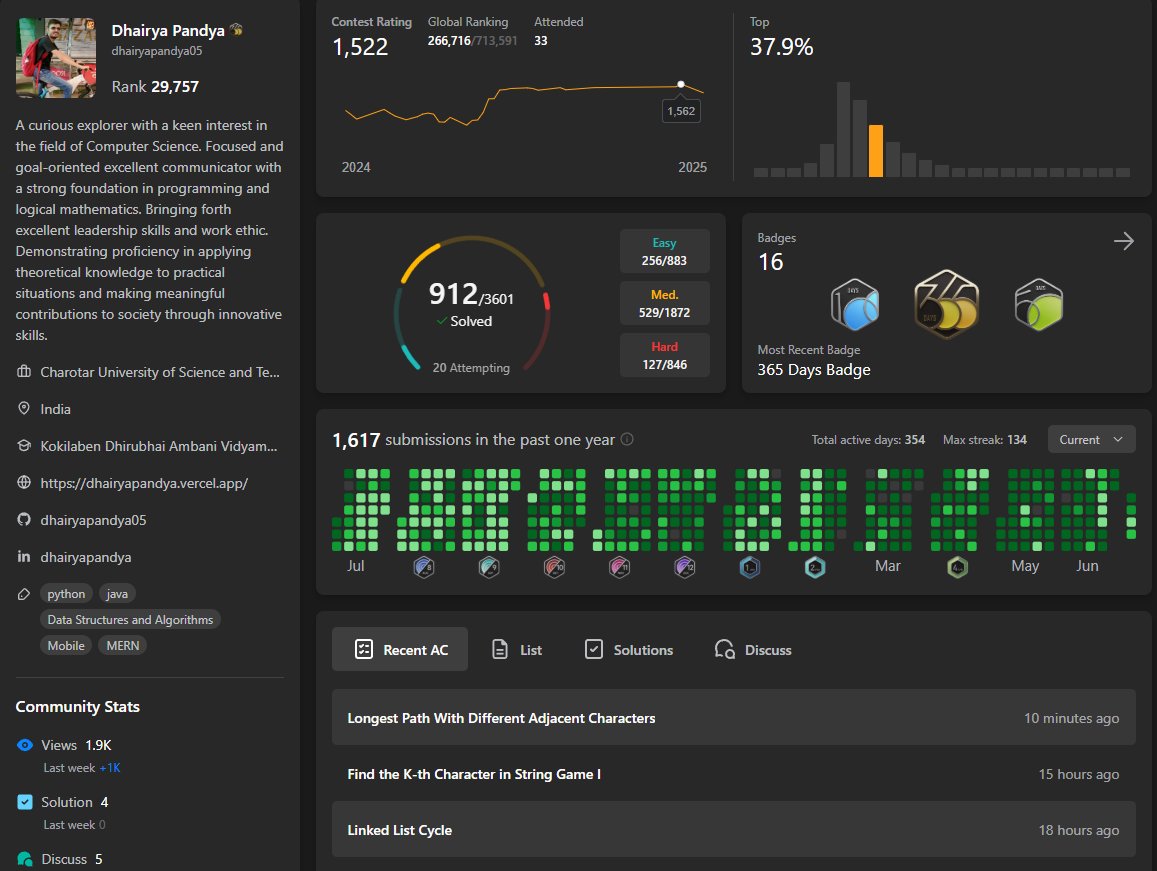Click the Solution checkmark icon
The height and width of the screenshot is (871, 1157).
(x=25, y=802)
